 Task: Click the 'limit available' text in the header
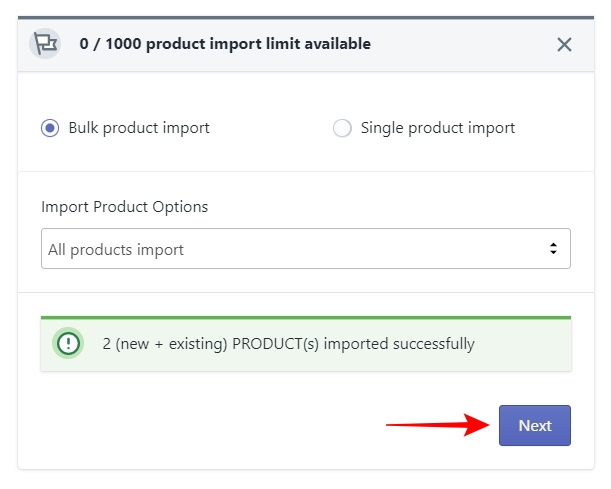pos(318,44)
